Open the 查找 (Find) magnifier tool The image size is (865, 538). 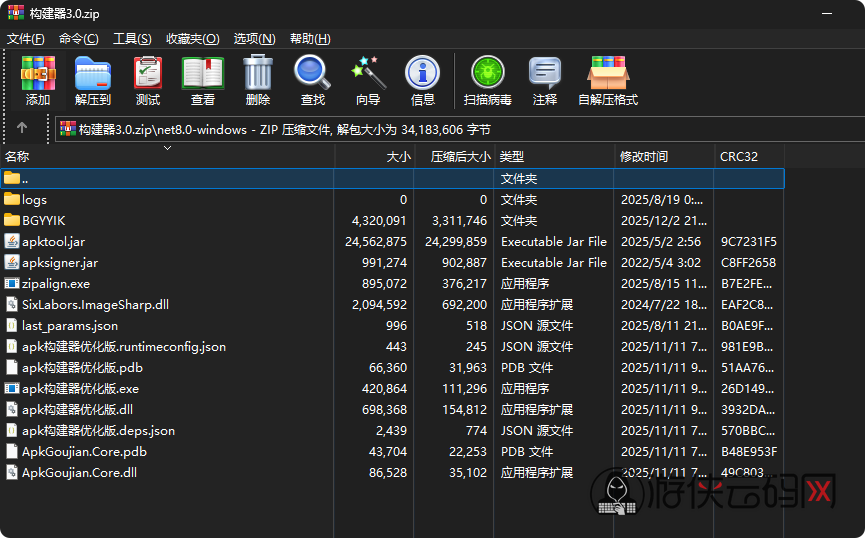pos(313,80)
